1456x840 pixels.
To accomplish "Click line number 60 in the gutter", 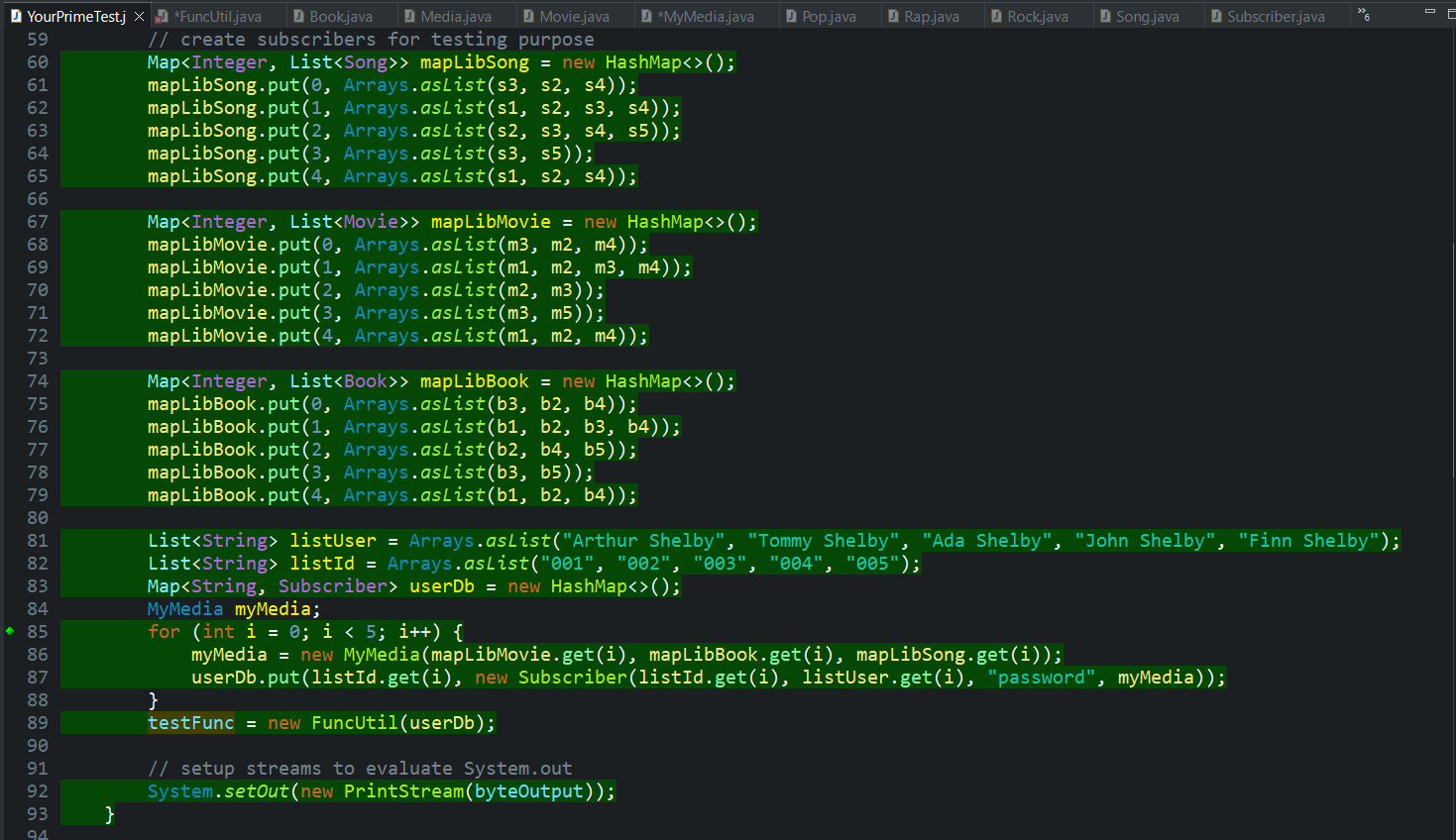I will [x=38, y=62].
